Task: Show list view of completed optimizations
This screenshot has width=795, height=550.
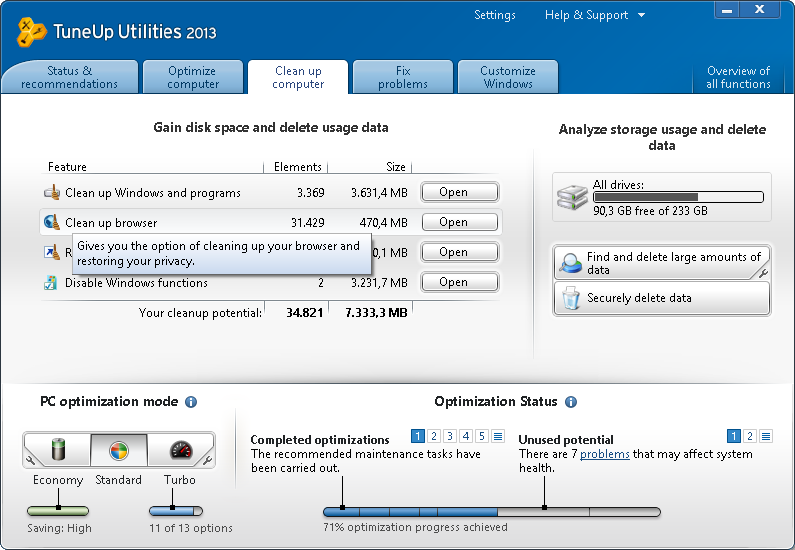Action: [x=498, y=436]
